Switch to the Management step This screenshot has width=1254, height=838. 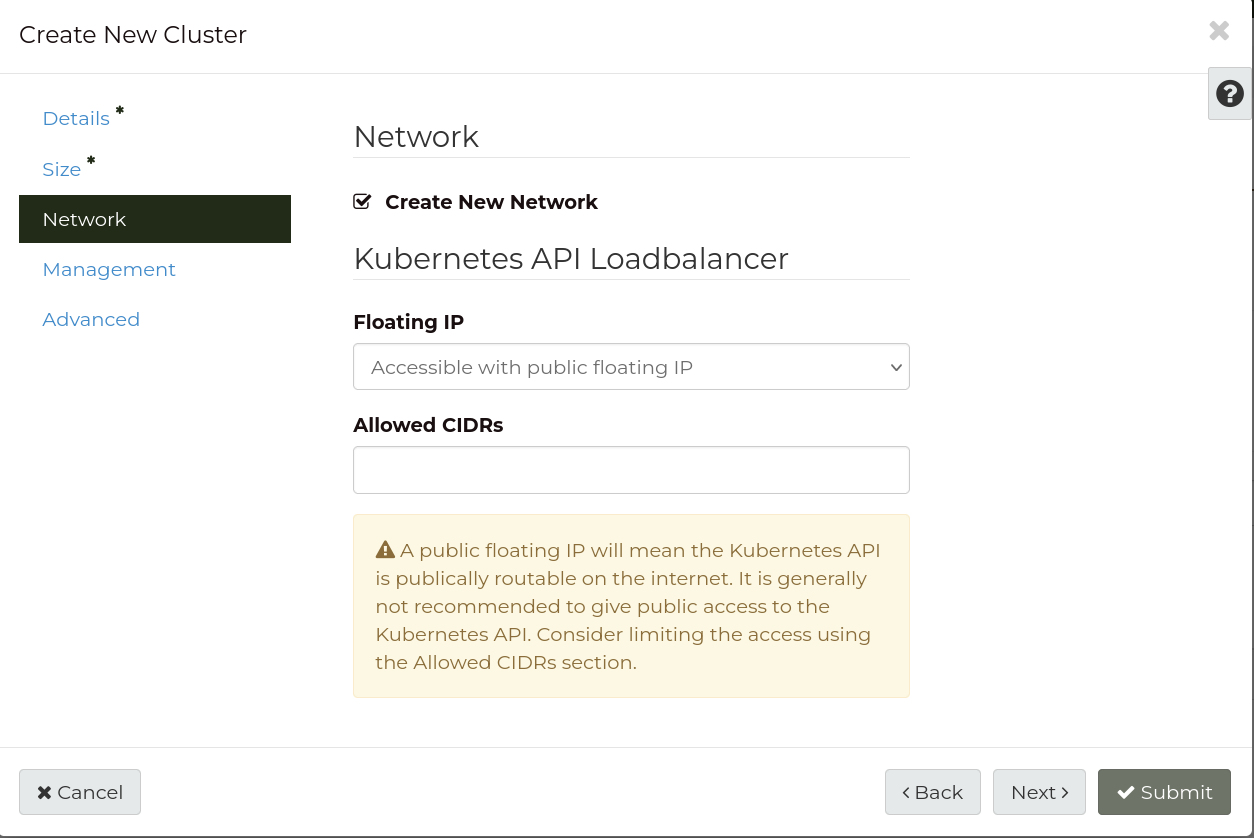[x=109, y=269]
